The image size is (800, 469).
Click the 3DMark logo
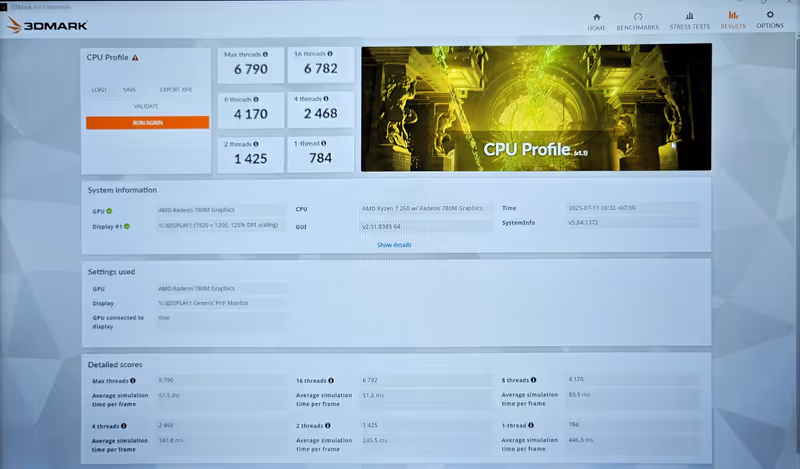[x=48, y=24]
